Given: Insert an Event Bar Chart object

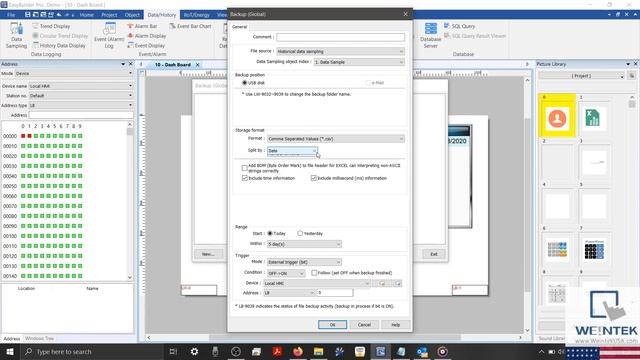Looking at the screenshot, I should coord(190,26).
